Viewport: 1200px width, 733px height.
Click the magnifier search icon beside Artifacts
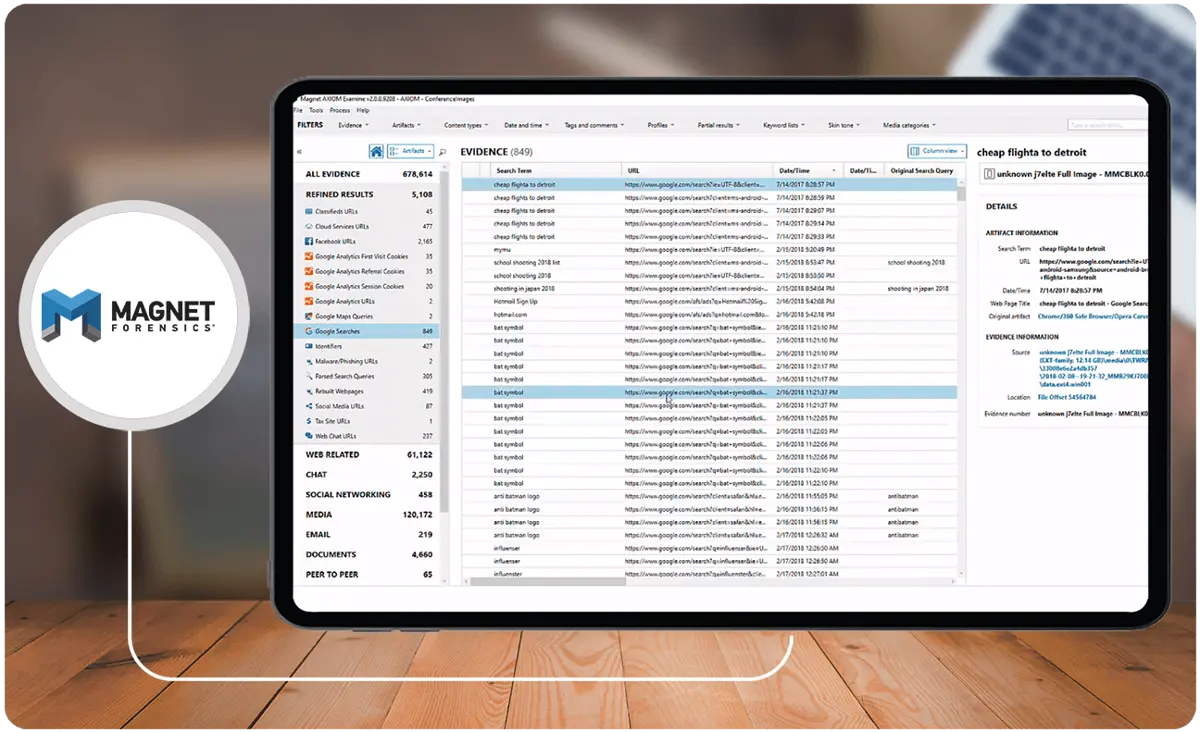click(443, 152)
